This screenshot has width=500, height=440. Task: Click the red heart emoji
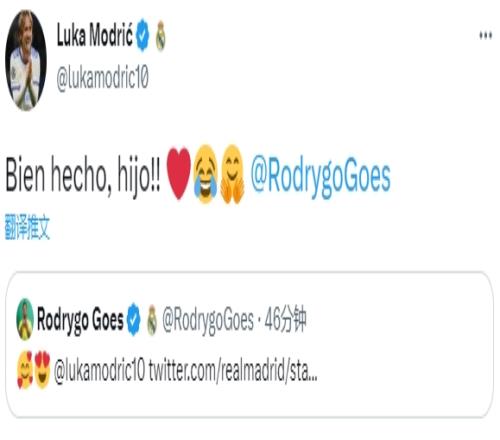tap(179, 173)
